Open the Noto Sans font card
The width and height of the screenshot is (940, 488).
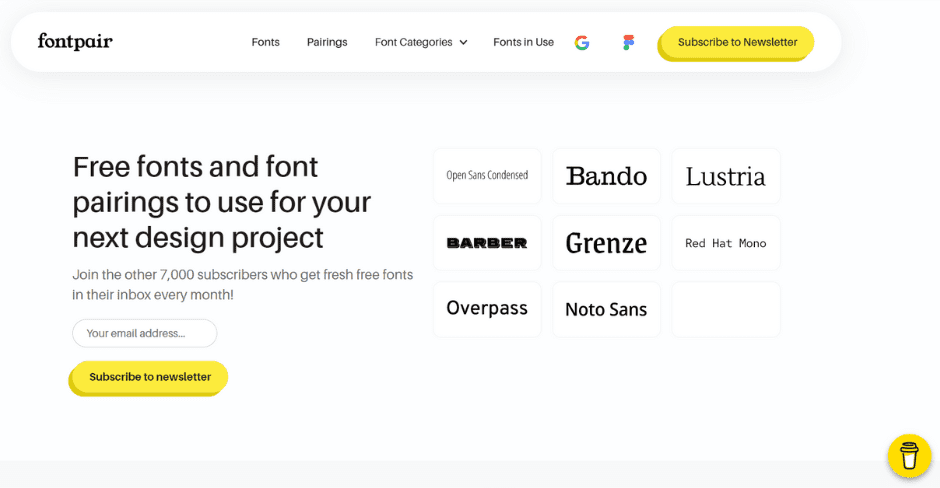click(606, 309)
